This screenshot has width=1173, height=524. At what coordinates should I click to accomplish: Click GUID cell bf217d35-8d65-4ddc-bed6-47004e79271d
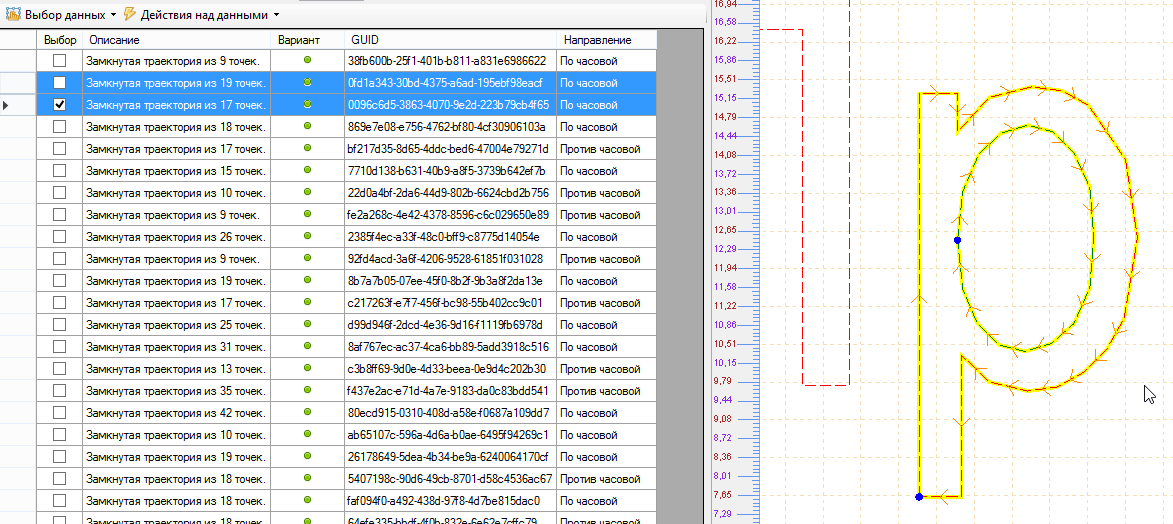pos(448,149)
